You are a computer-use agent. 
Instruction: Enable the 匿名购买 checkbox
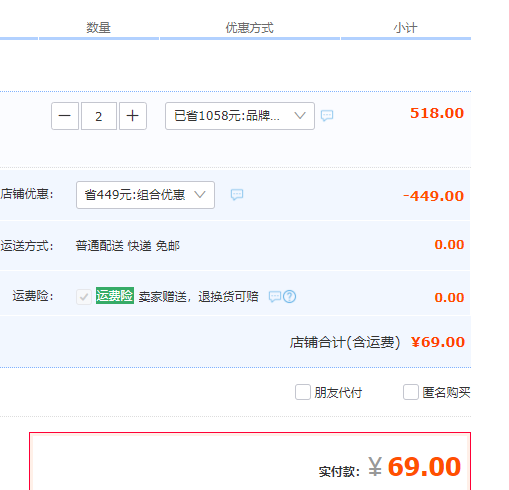[411, 392]
